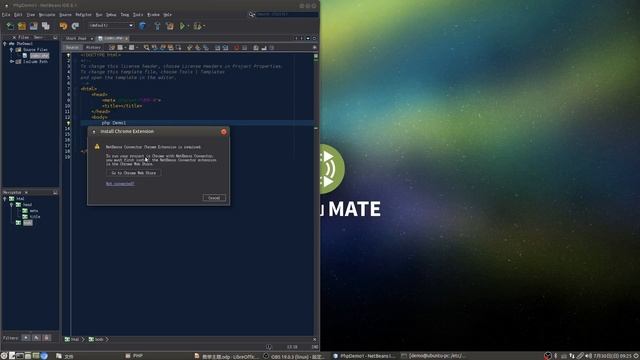Viewport: 640px width, 360px height.
Task: Open the Debug menu
Action: [111, 15]
